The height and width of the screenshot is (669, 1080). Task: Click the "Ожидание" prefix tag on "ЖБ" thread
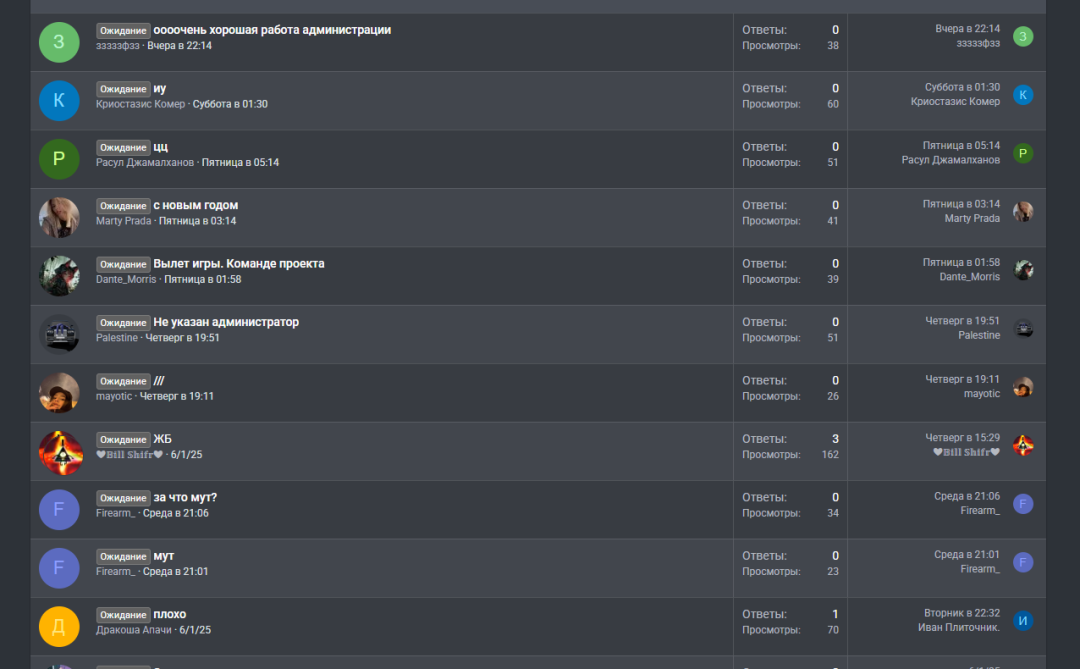coord(123,440)
